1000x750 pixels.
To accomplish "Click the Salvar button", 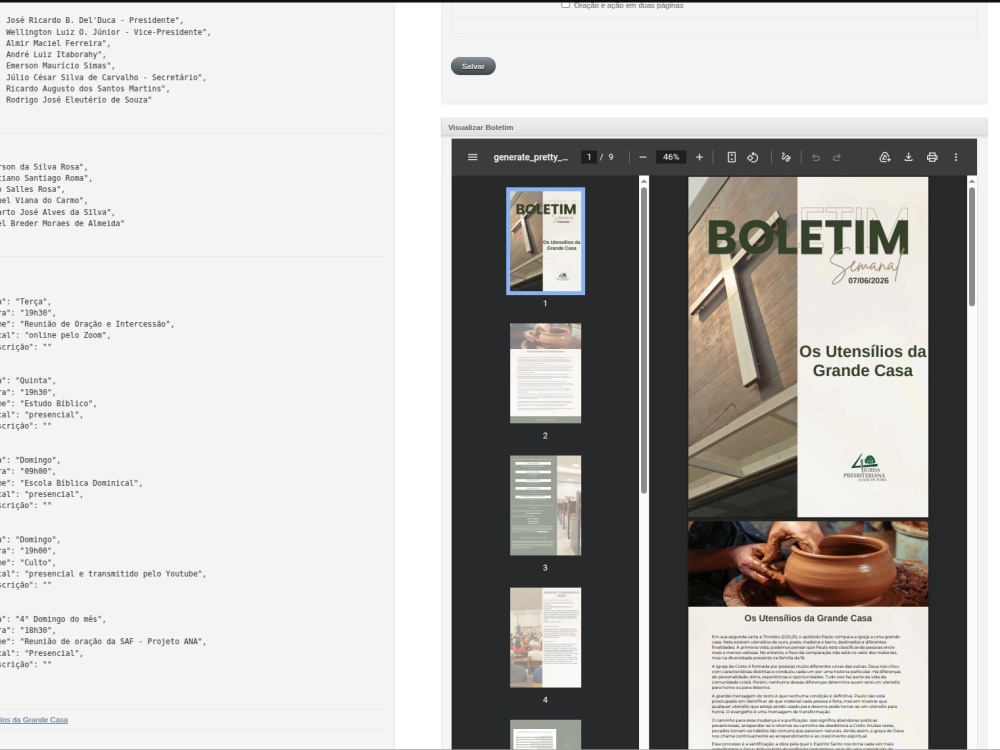I will (x=473, y=66).
